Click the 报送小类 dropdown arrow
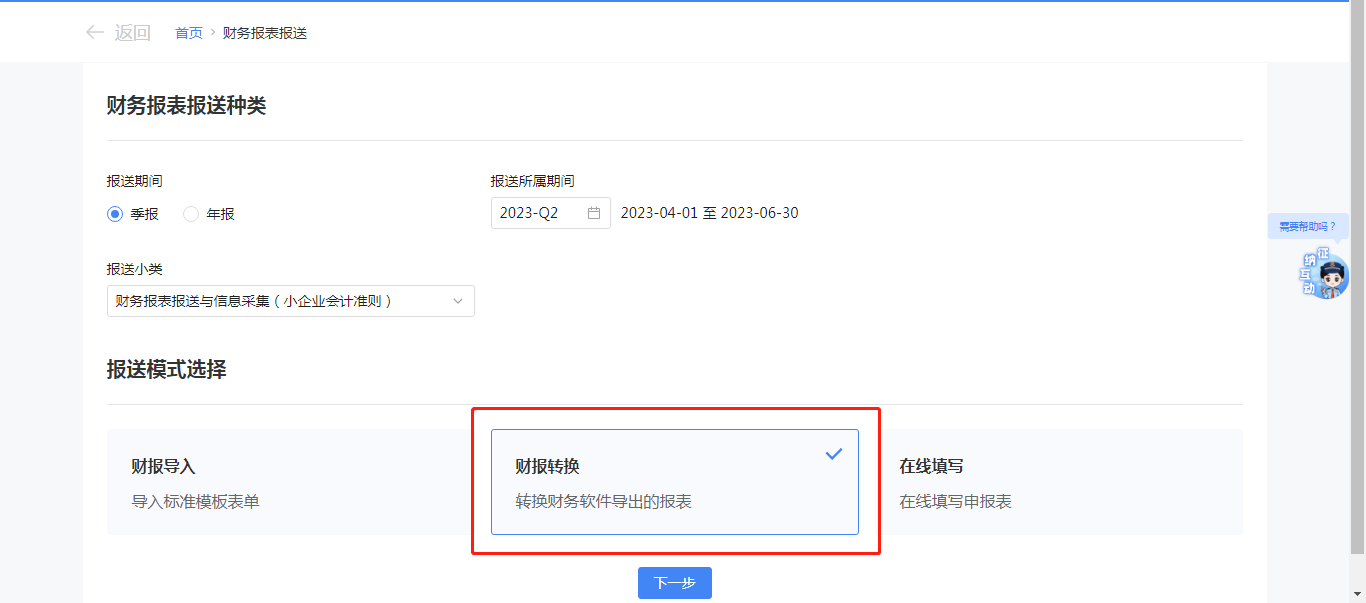 [458, 301]
